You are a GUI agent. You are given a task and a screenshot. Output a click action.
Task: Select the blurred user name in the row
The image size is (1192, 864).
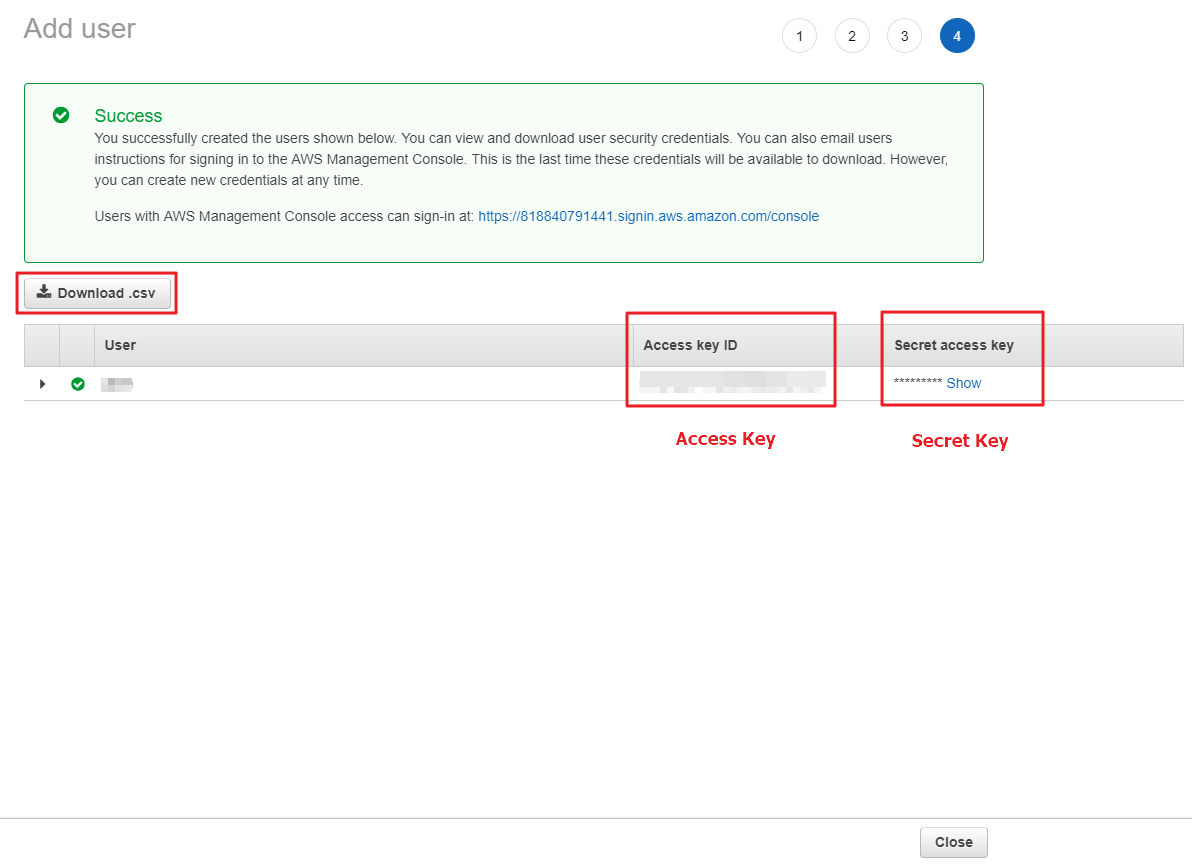(118, 384)
